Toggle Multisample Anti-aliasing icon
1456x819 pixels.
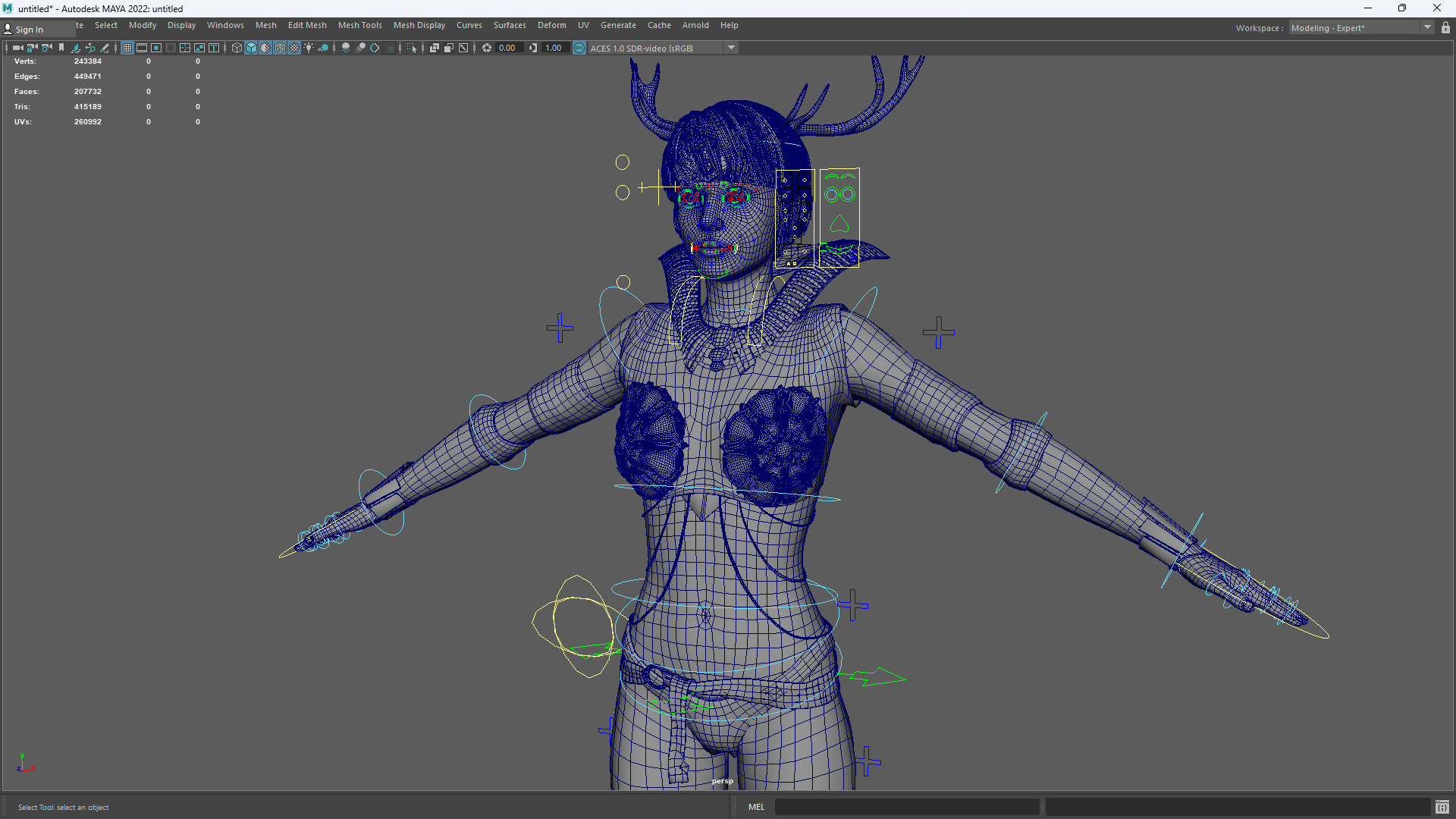[375, 48]
